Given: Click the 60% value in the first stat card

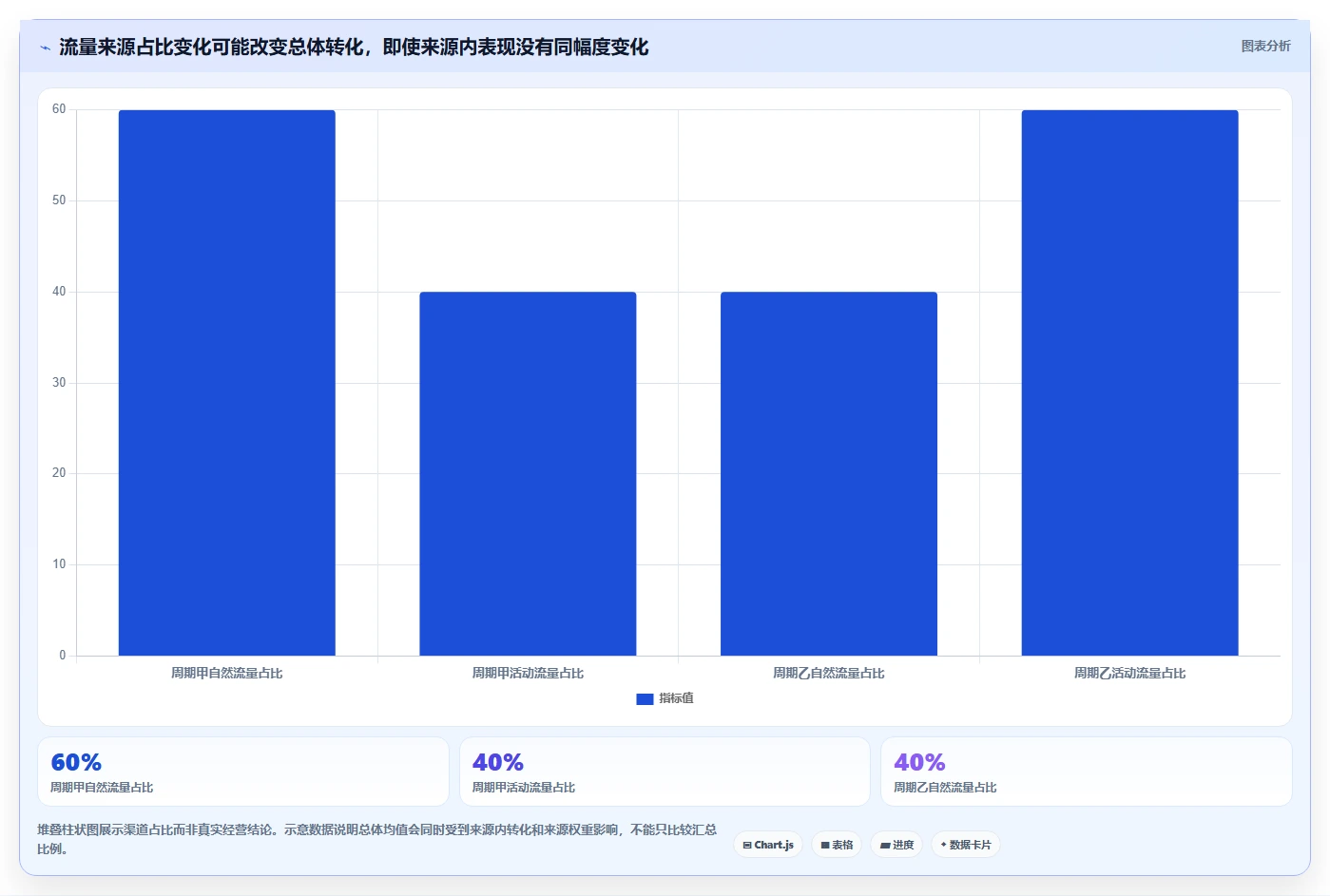Looking at the screenshot, I should (x=76, y=762).
